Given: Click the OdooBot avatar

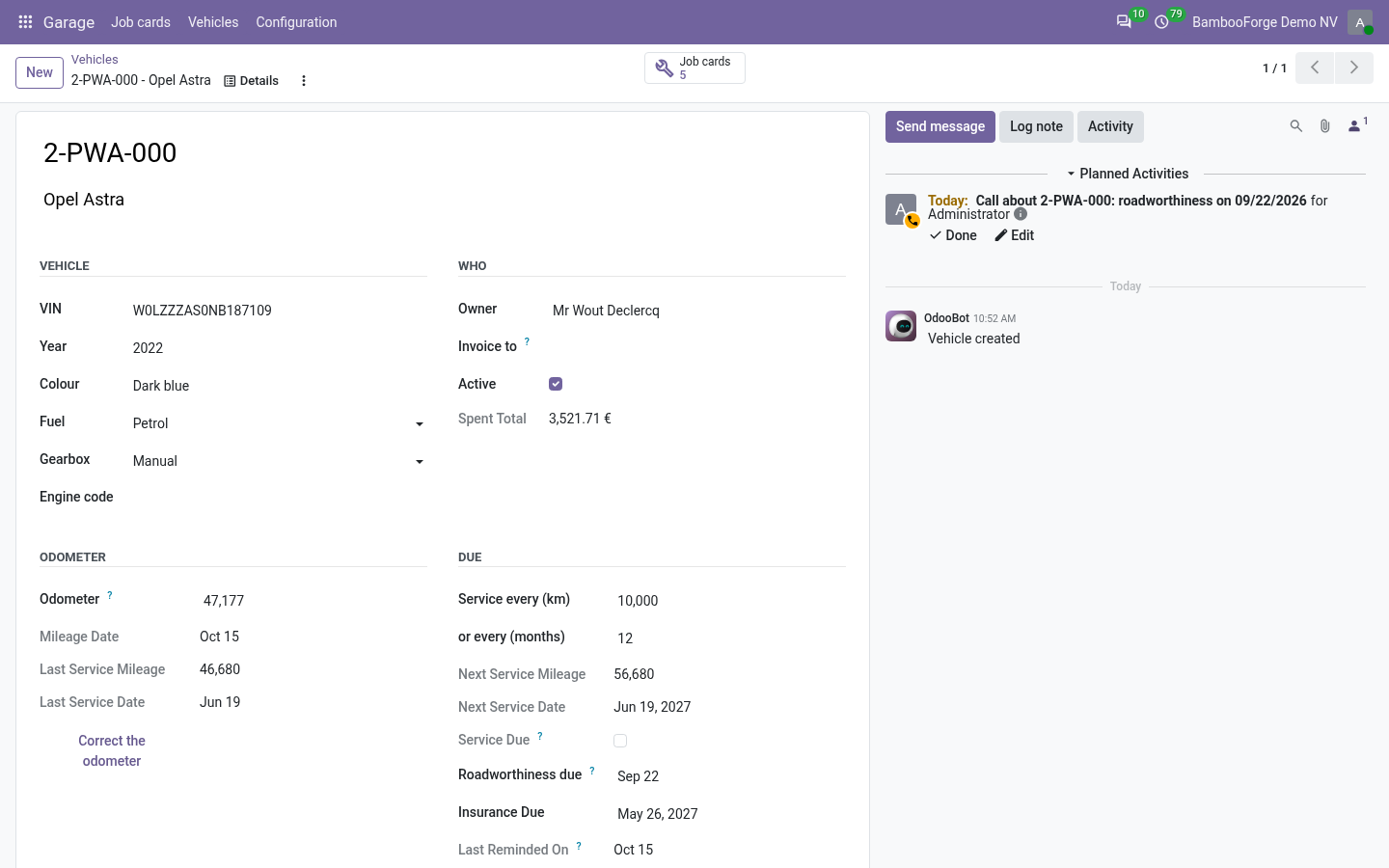Looking at the screenshot, I should pos(901,326).
